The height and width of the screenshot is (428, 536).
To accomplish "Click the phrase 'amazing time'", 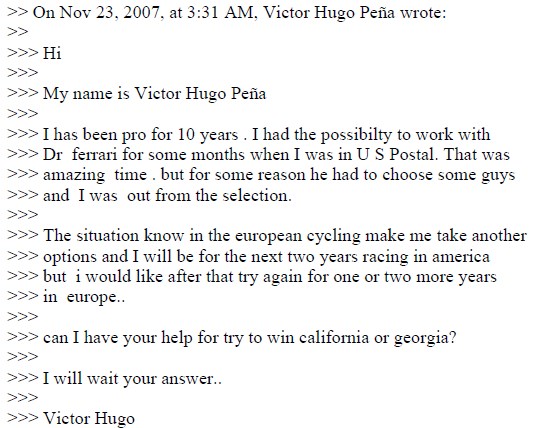I will (x=95, y=175).
